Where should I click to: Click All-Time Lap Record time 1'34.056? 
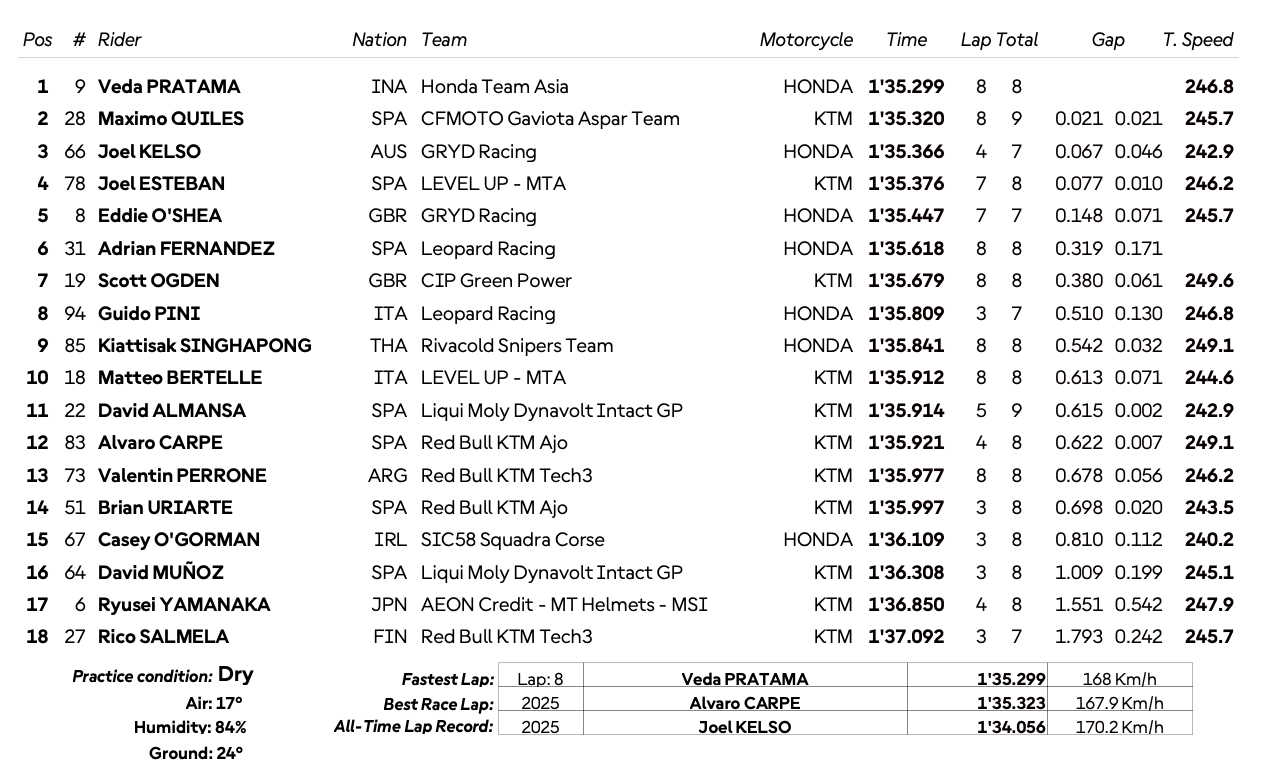point(1011,727)
